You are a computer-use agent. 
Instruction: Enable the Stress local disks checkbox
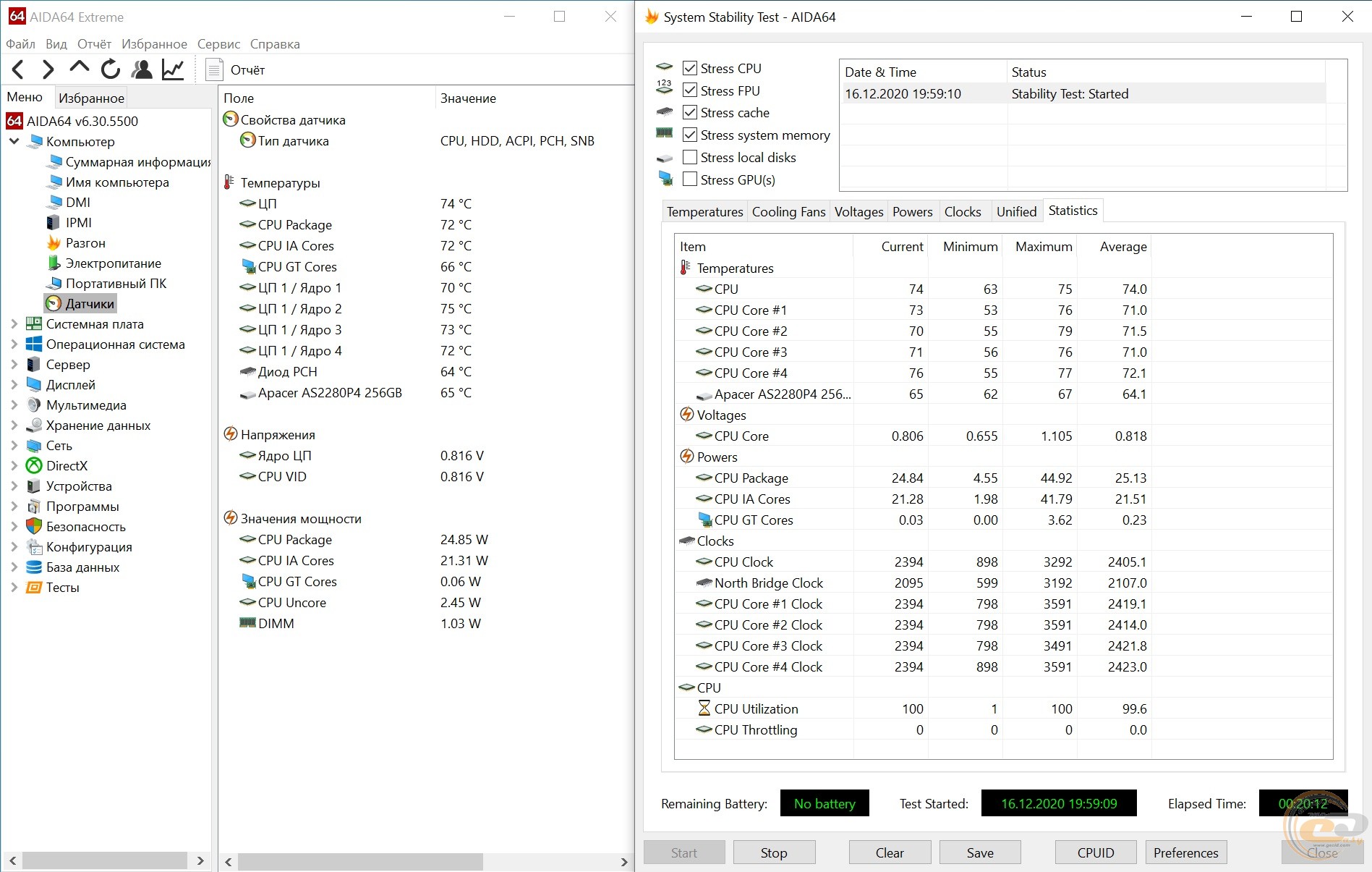pyautogui.click(x=690, y=158)
